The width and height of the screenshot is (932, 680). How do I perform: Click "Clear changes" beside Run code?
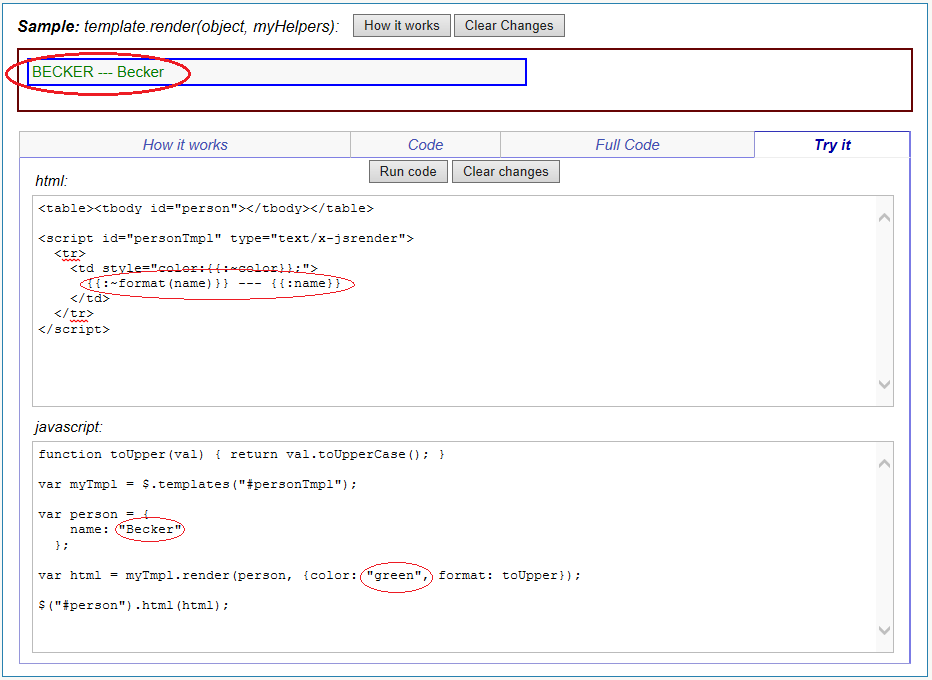tap(505, 171)
